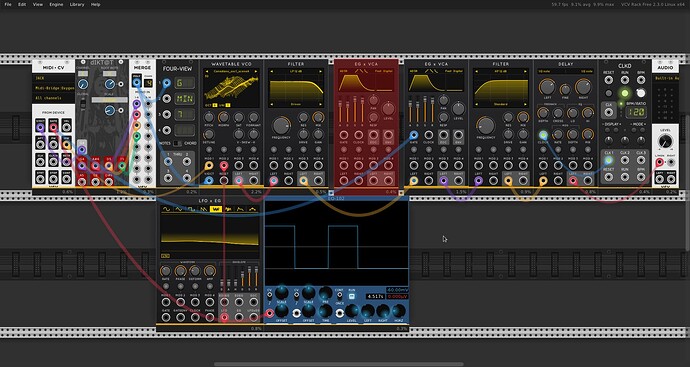The image size is (690, 367).
Task: Click the 4.517s time readout on scope
Action: coord(374,297)
